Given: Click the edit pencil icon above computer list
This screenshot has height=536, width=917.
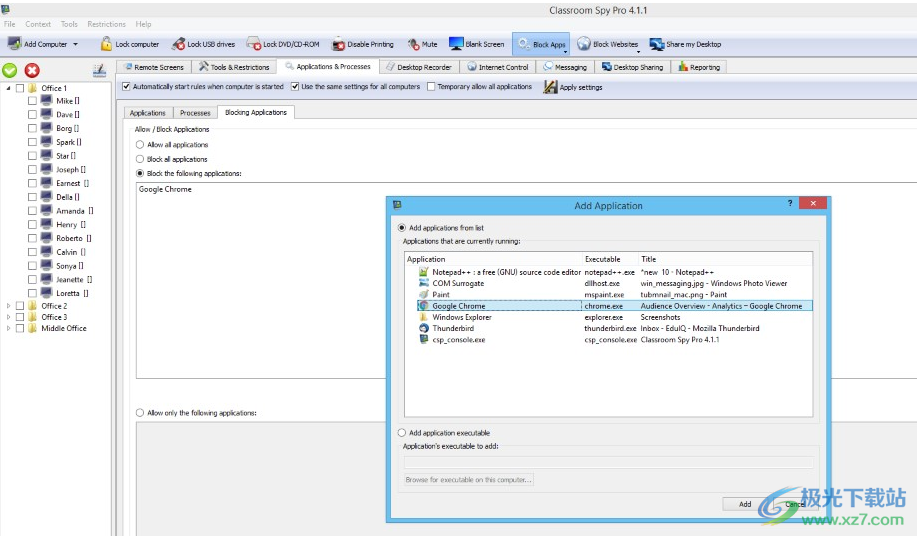Looking at the screenshot, I should coord(99,70).
